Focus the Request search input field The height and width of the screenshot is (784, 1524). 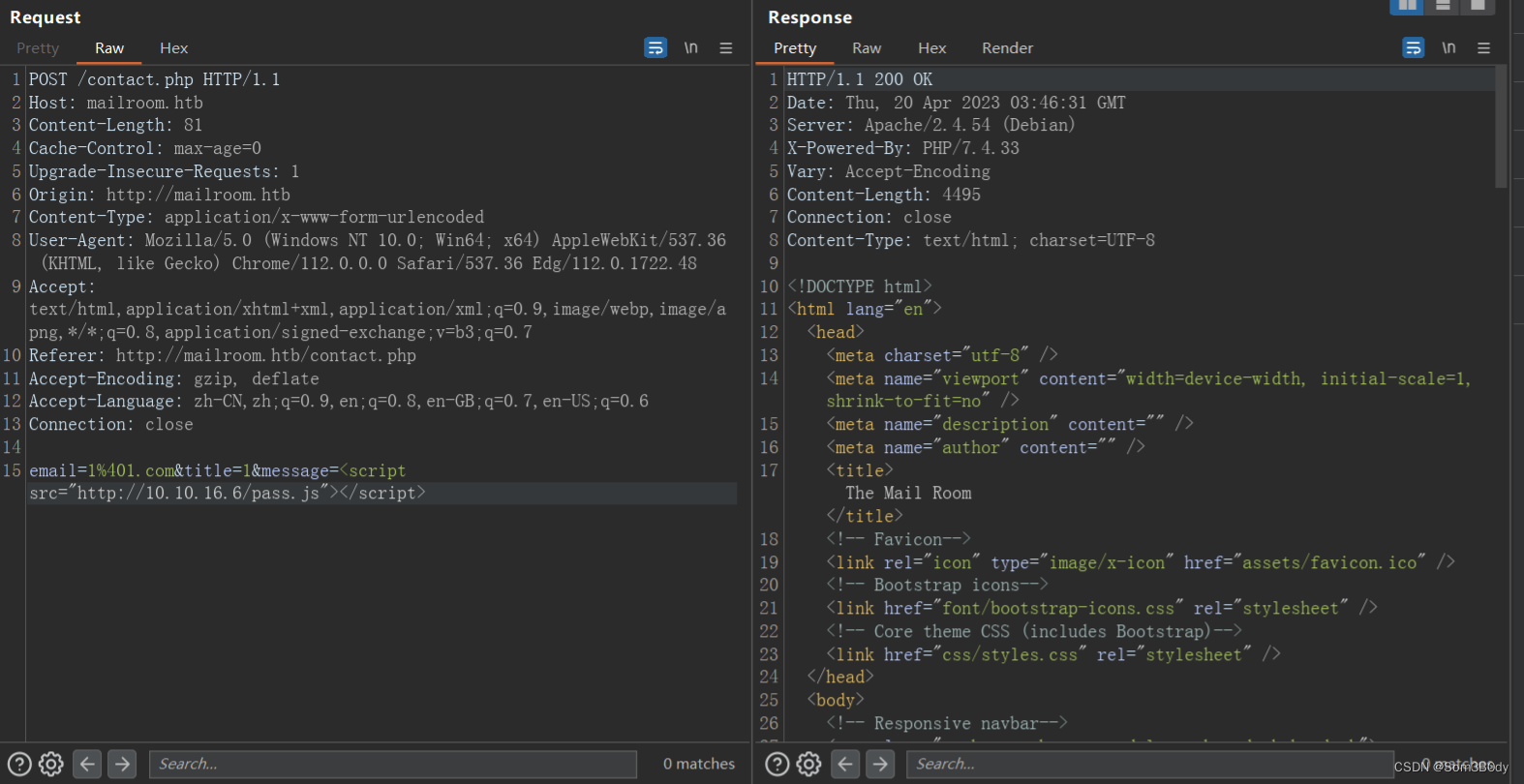coord(393,764)
